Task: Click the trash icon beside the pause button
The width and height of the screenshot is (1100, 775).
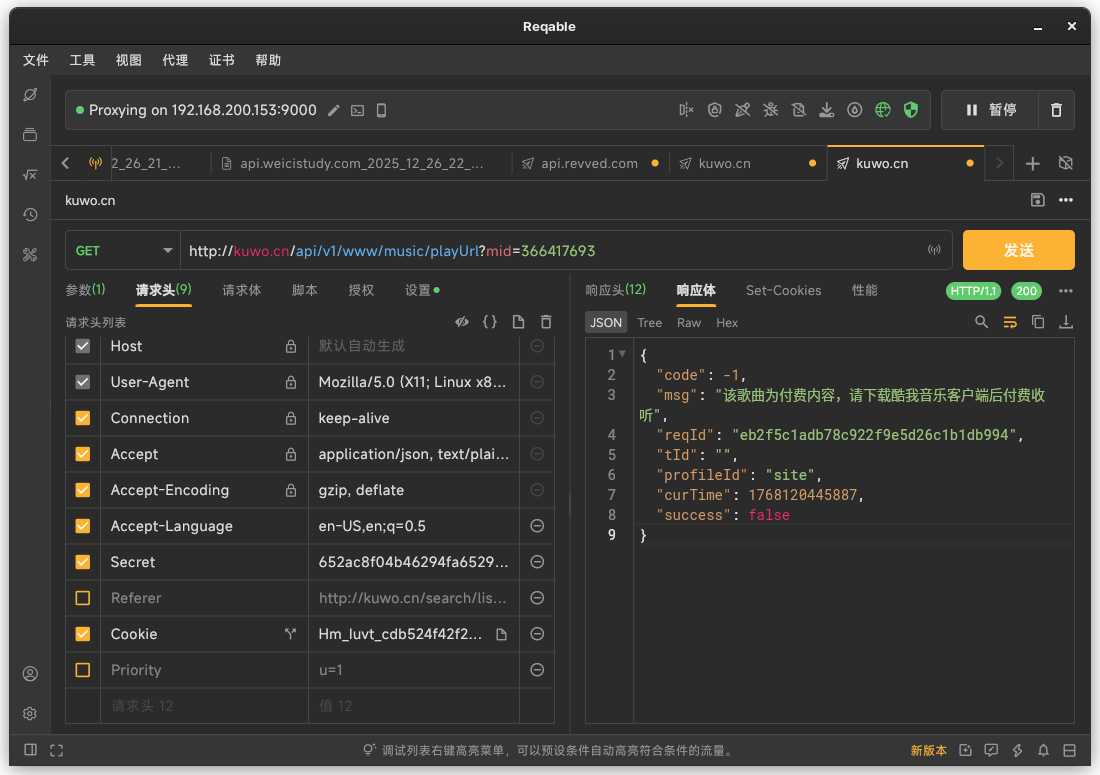Action: 1056,110
